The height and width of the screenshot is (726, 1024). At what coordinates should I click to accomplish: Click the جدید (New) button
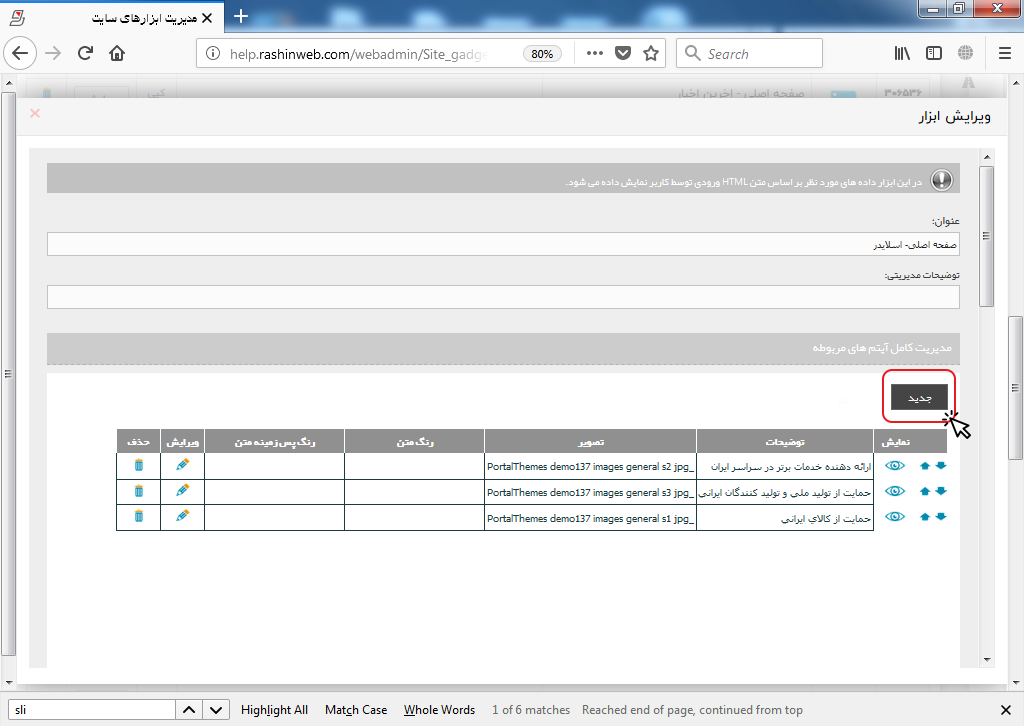pyautogui.click(x=919, y=397)
